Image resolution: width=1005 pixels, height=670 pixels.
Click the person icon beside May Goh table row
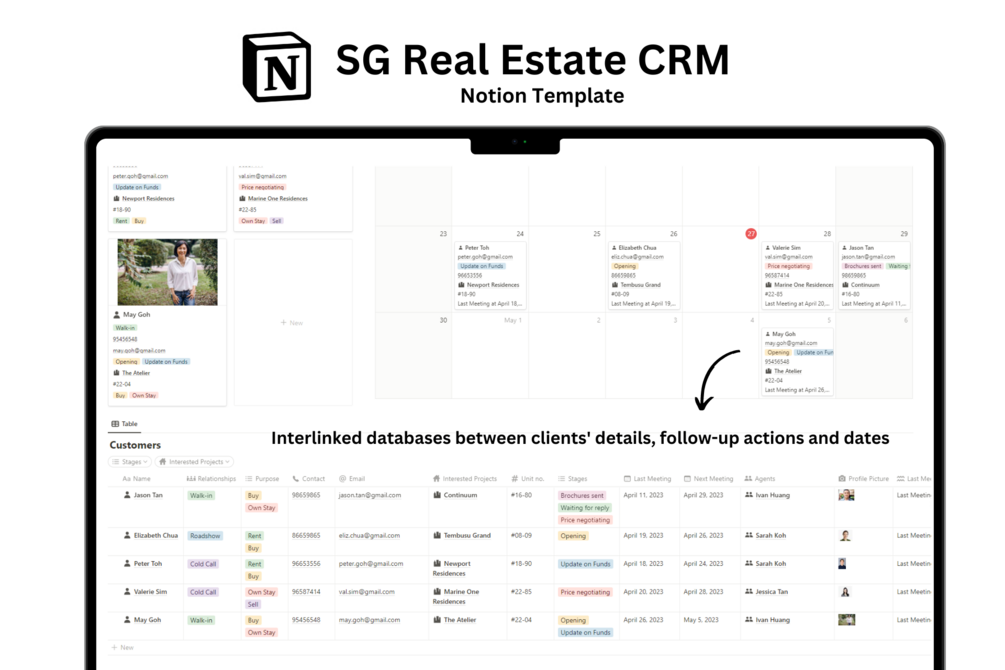point(127,620)
